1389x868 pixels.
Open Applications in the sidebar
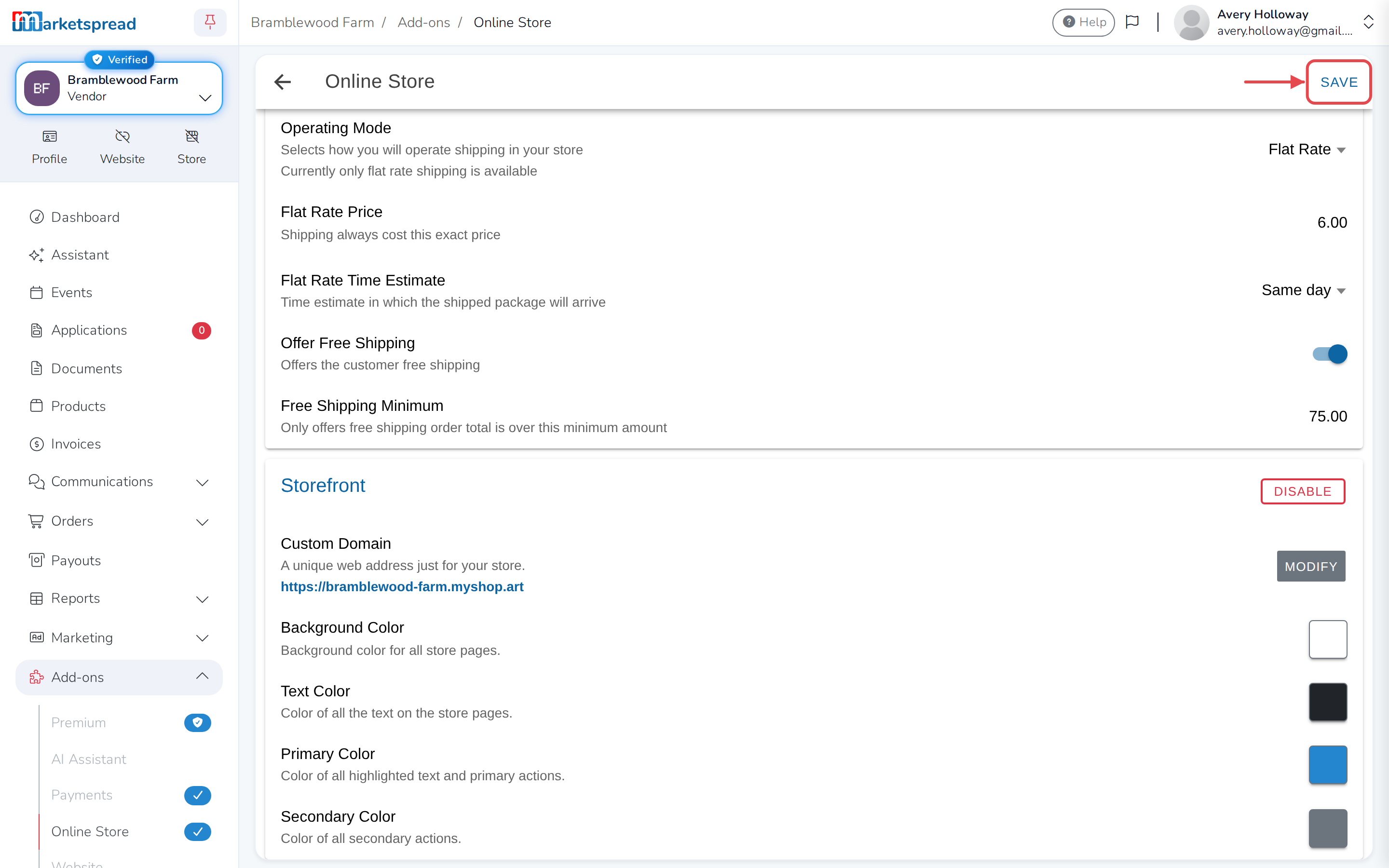tap(119, 330)
